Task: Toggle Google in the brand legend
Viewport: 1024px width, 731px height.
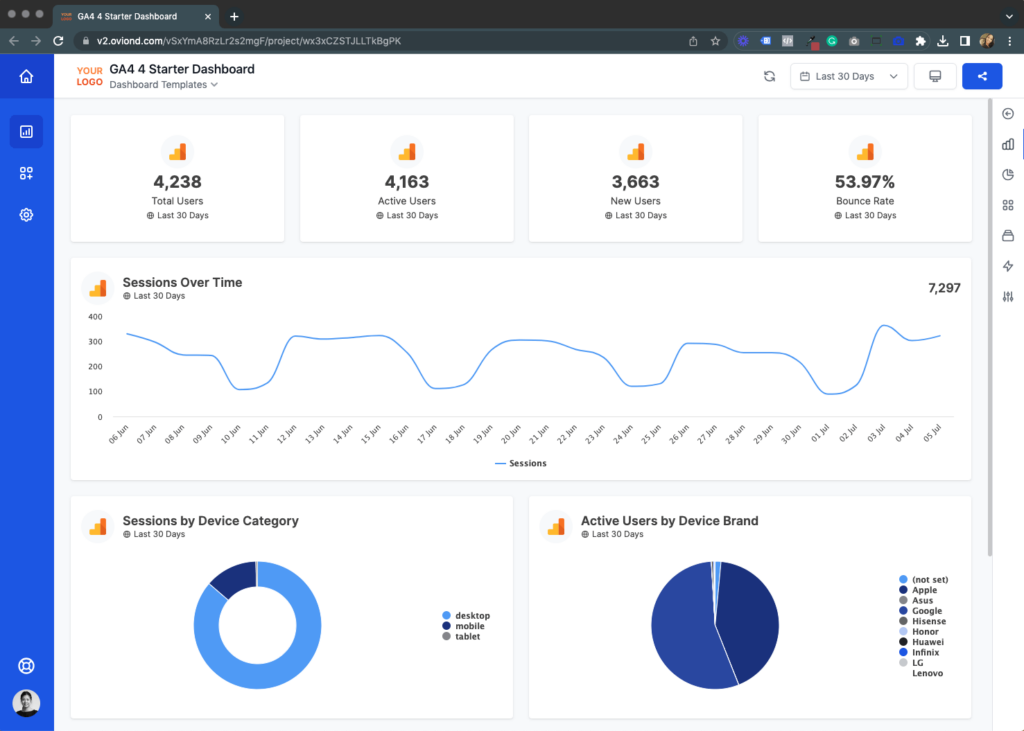Action: tap(920, 611)
